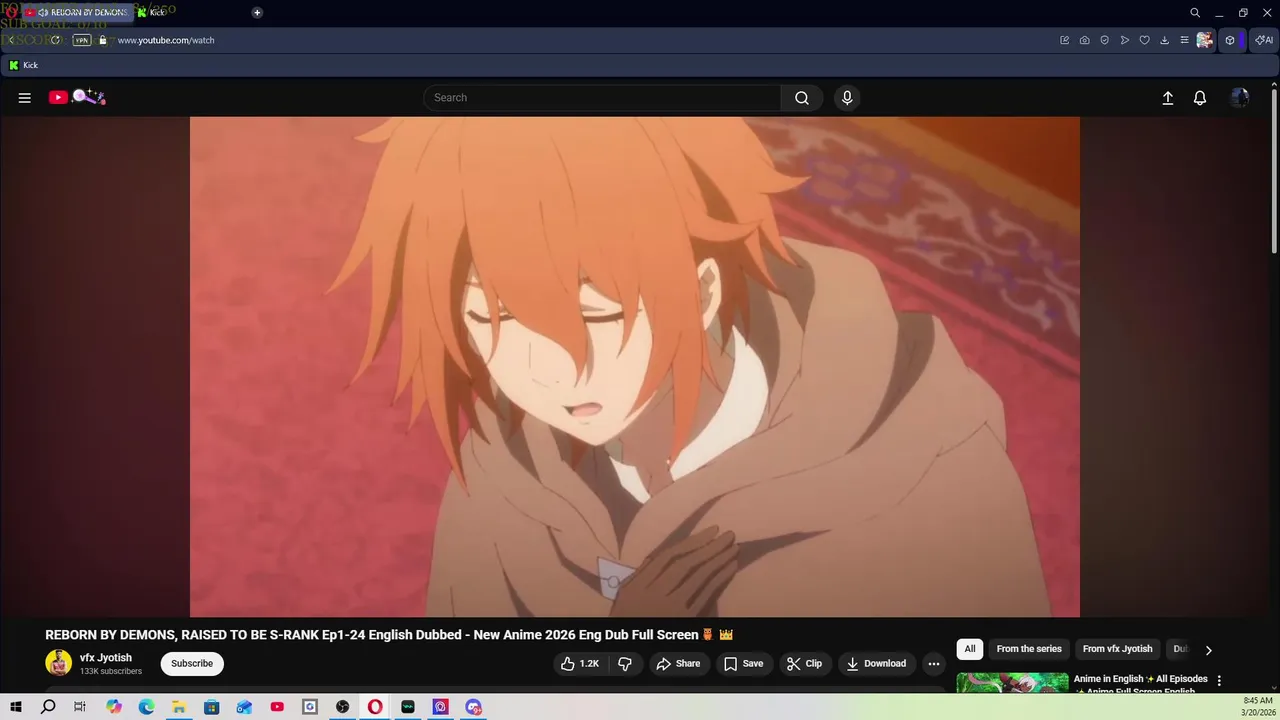
Task: Select the All filter chip
Action: [970, 649]
